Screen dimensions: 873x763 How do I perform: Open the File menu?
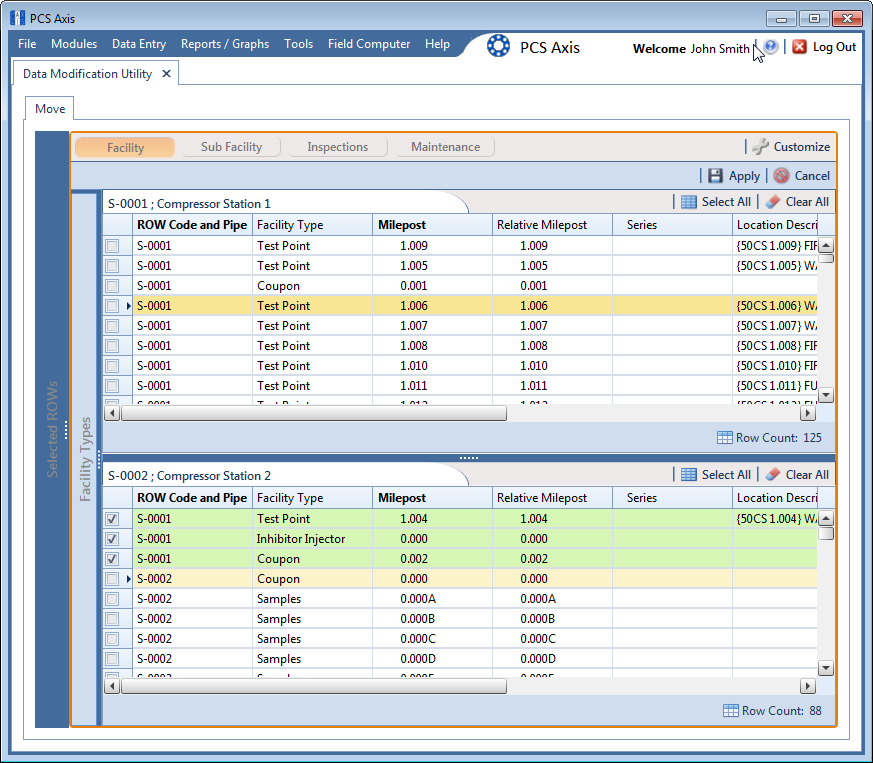click(27, 44)
